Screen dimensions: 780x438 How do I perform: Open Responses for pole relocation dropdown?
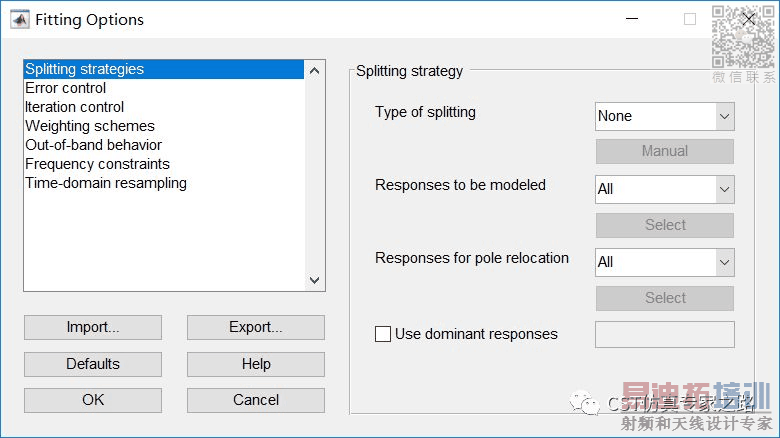pyautogui.click(x=664, y=262)
